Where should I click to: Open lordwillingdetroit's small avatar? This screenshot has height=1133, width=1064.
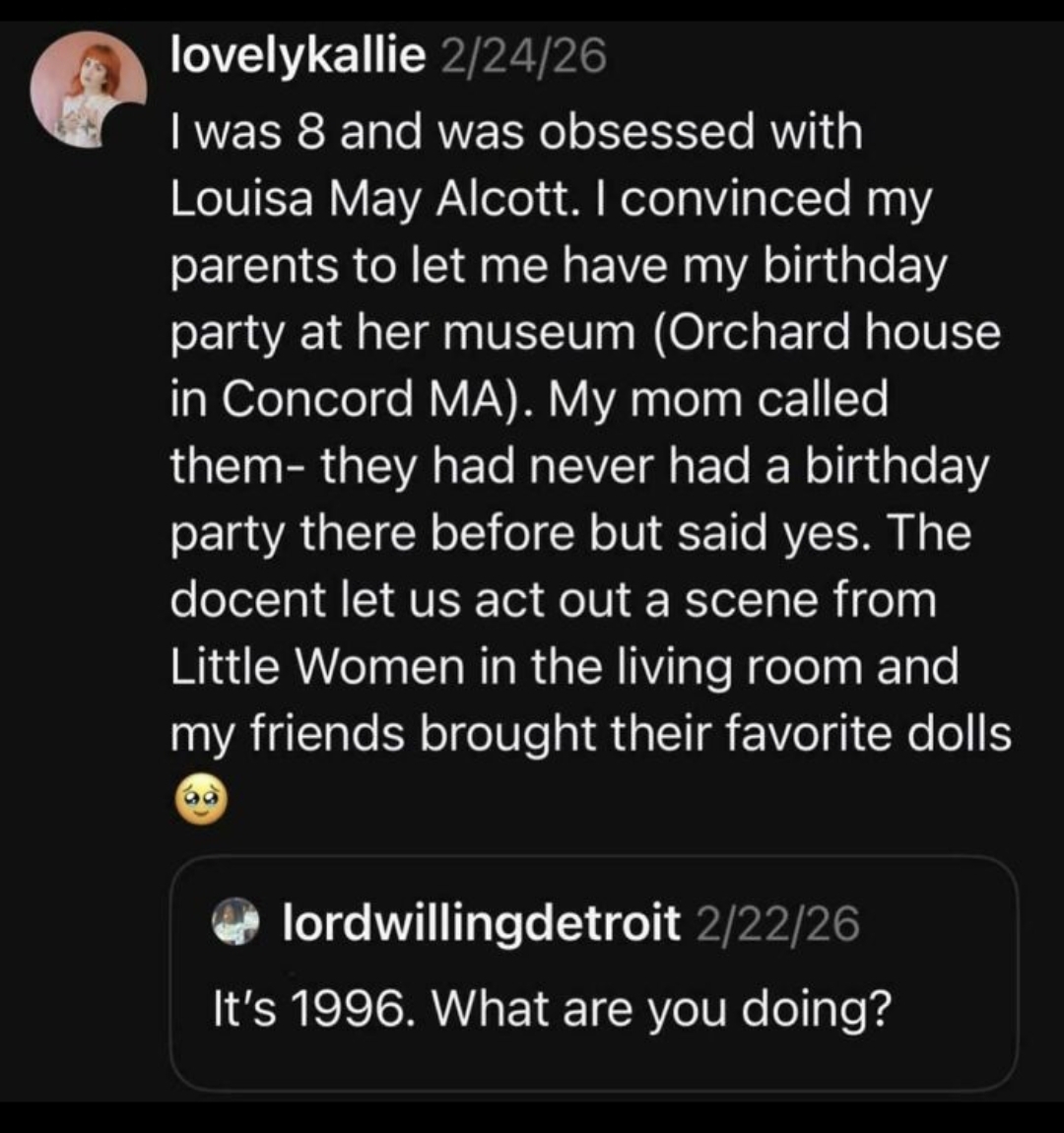tap(234, 921)
